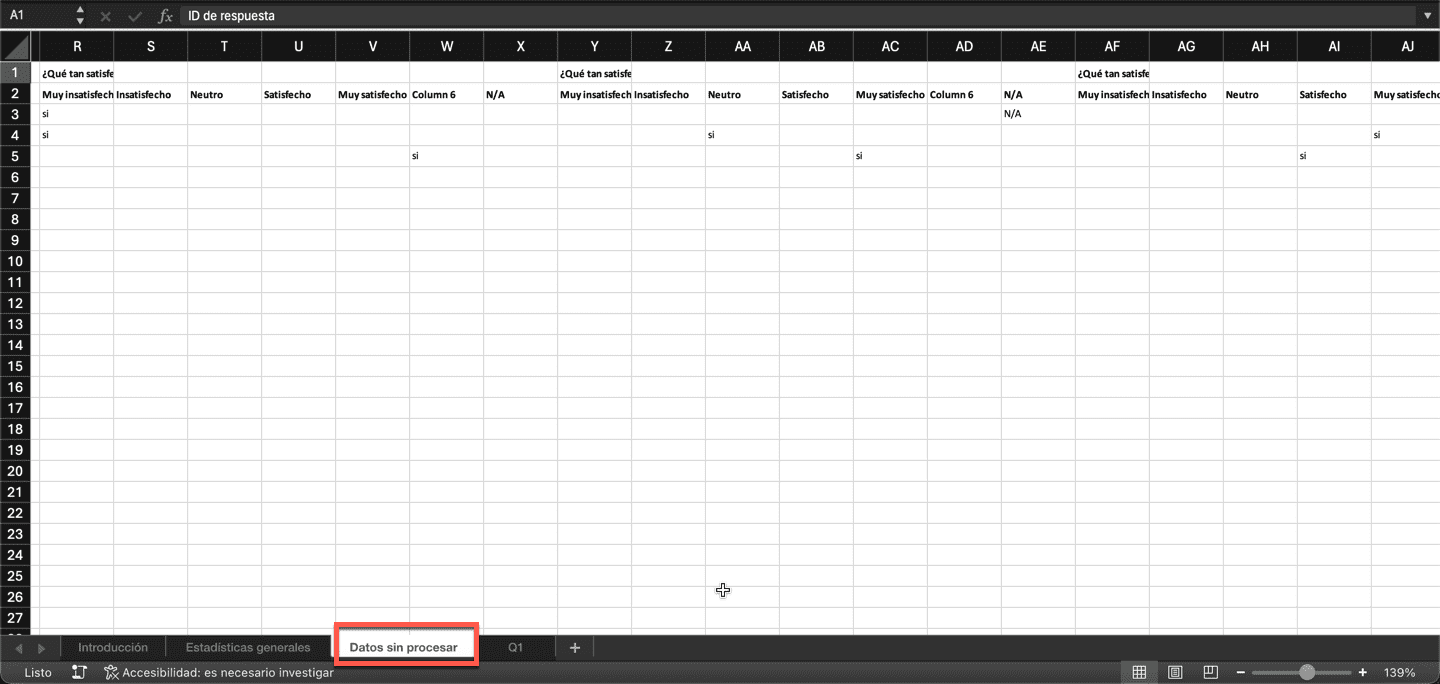Select row 27 header
Screen dimensions: 1440x684
16,618
